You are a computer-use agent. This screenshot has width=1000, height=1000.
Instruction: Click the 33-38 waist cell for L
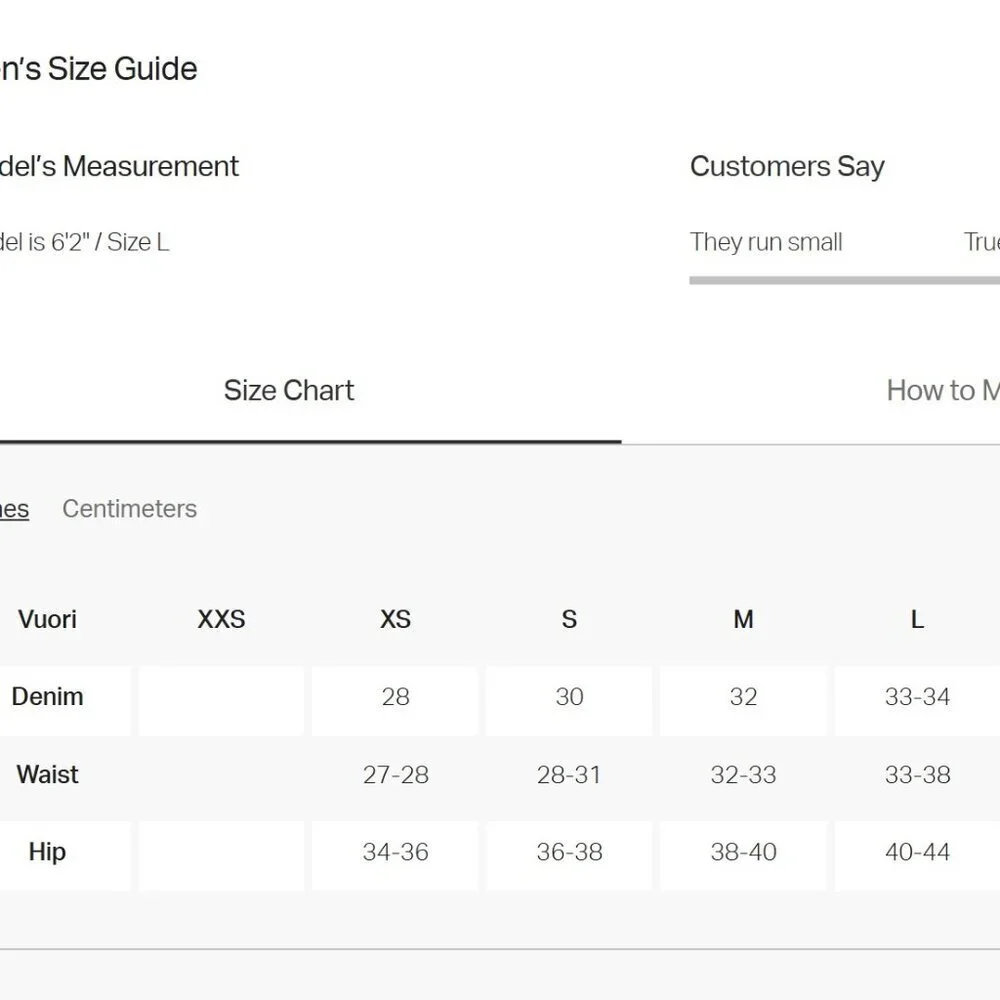917,775
